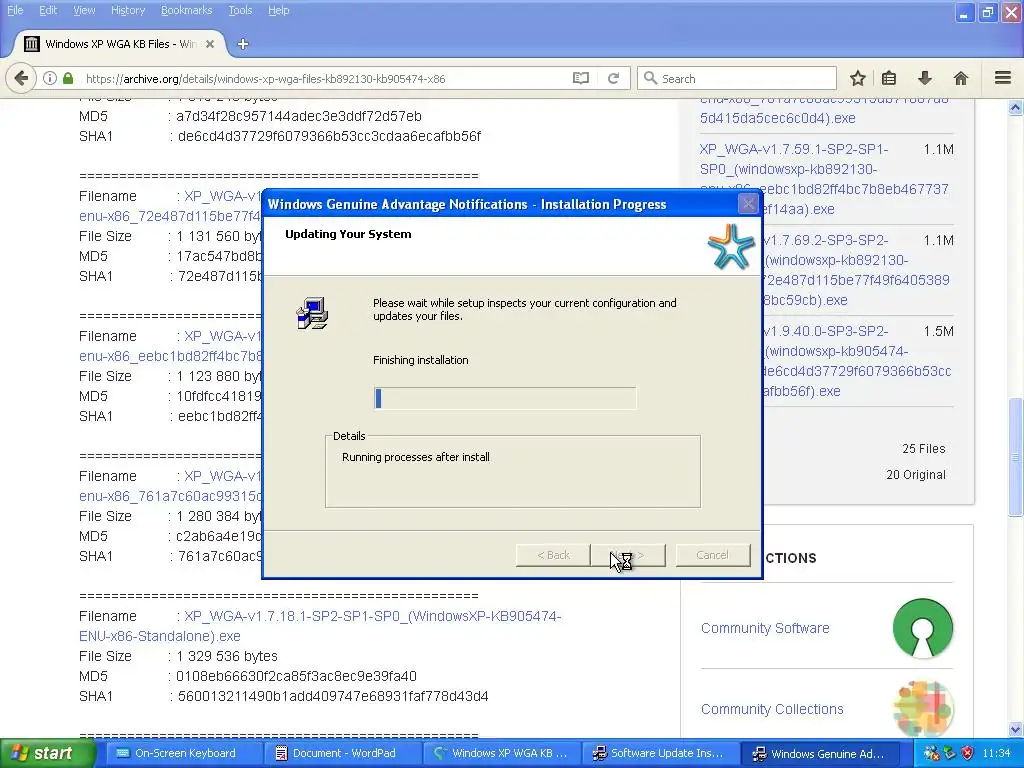Click the installation progress bar
The width and height of the screenshot is (1024, 768).
click(x=505, y=398)
